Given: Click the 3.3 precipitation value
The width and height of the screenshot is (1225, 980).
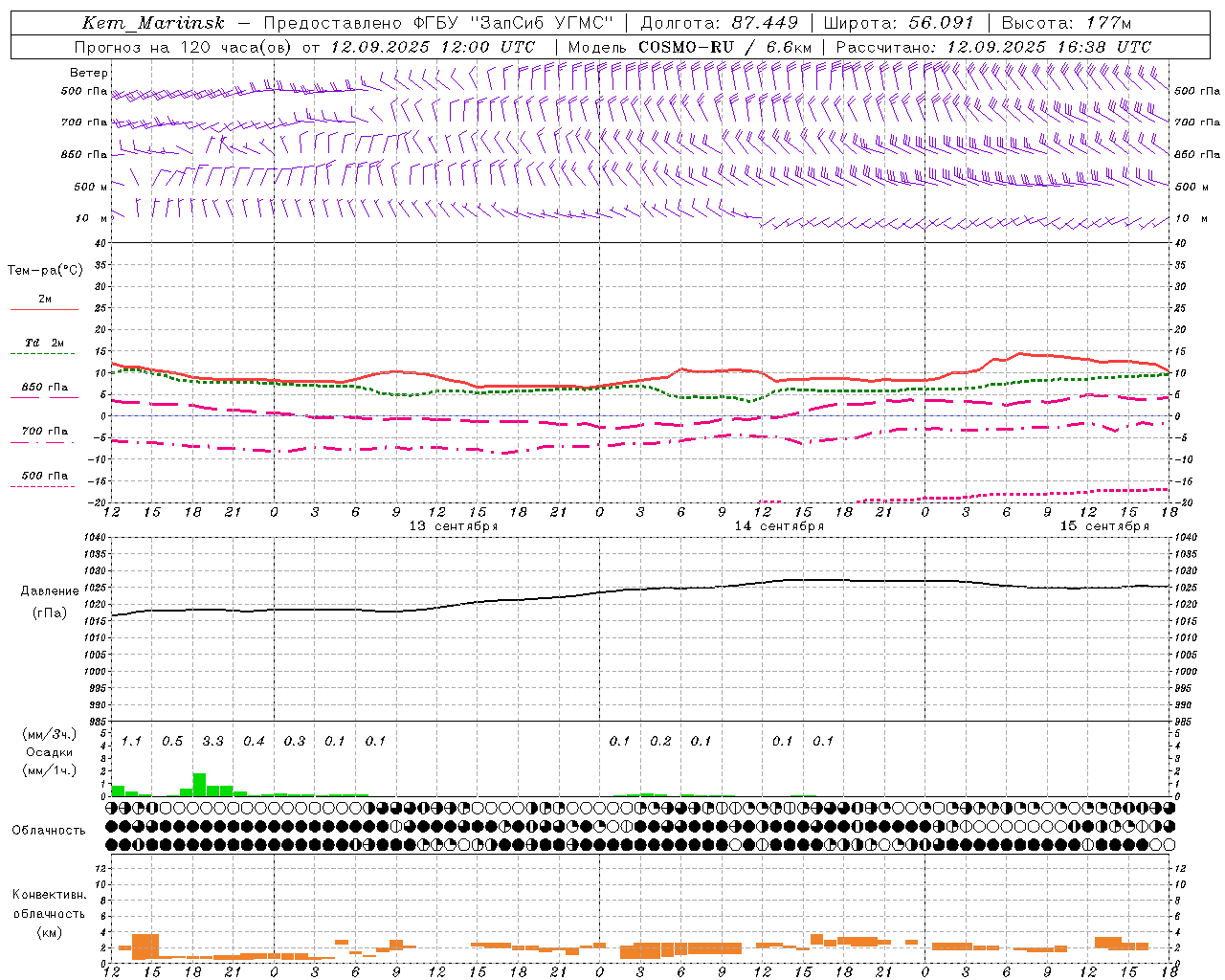Looking at the screenshot, I should (x=213, y=742).
